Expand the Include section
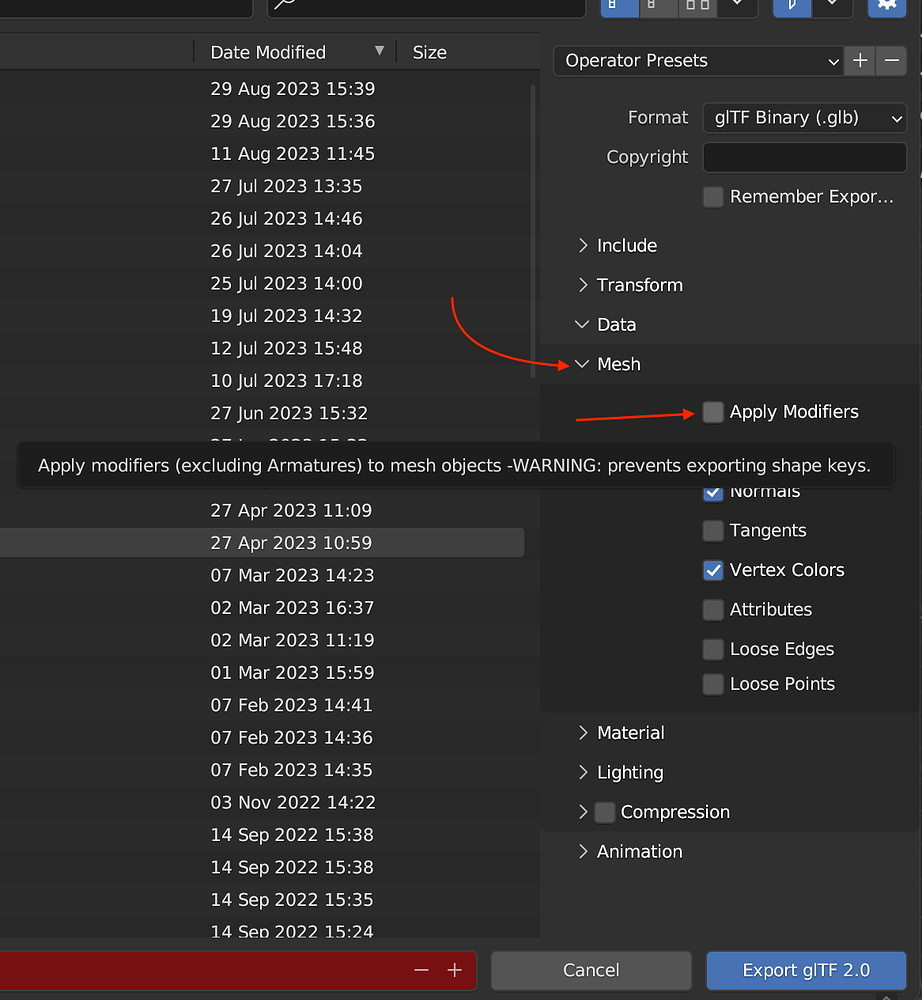Viewport: 922px width, 1000px height. tap(617, 246)
